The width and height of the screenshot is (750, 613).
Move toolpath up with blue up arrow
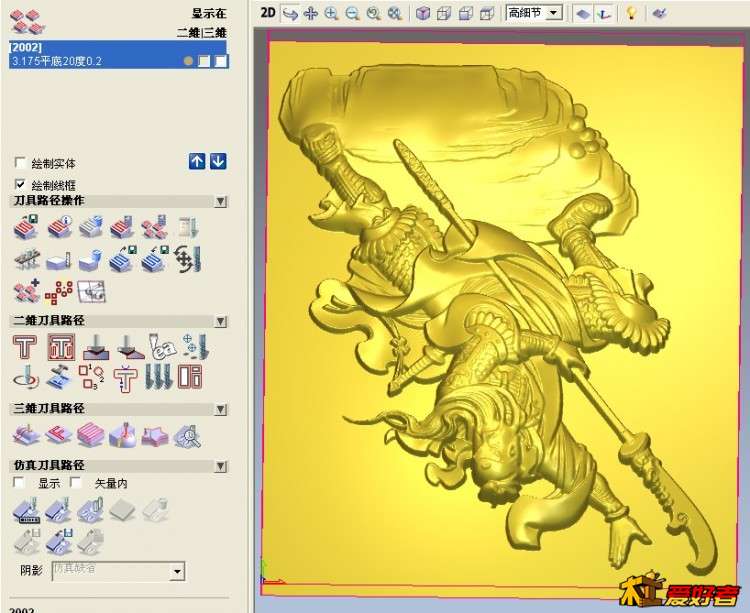tap(197, 162)
